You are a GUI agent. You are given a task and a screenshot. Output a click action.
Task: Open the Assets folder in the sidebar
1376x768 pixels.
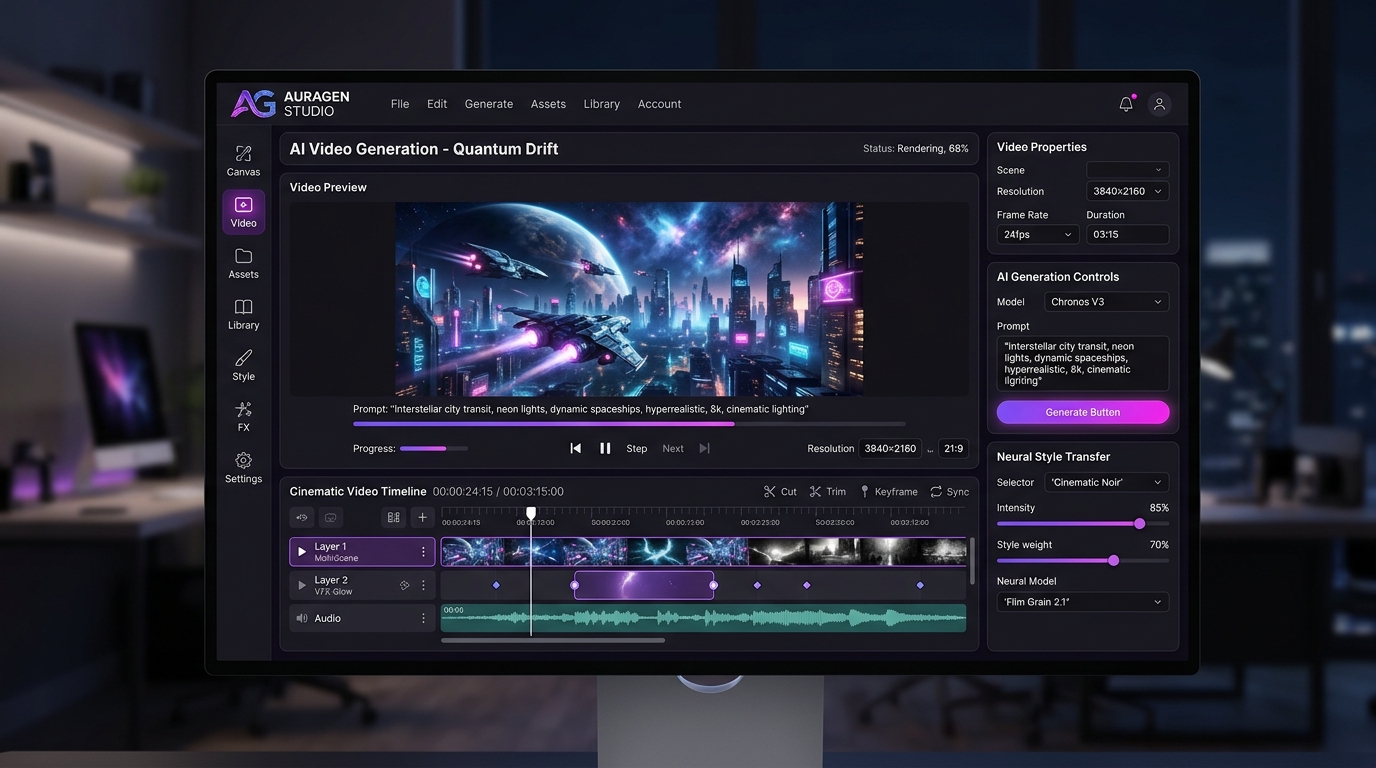tap(243, 263)
